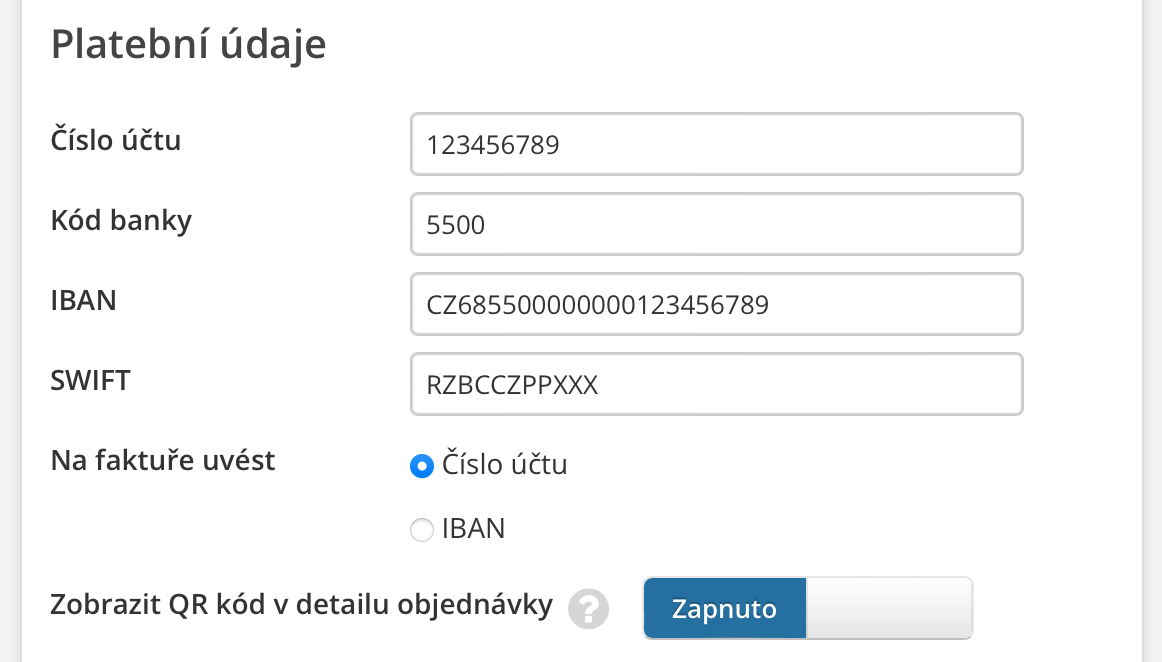Click the Na faktuře uvést label
1162x662 pixels.
[x=163, y=461]
